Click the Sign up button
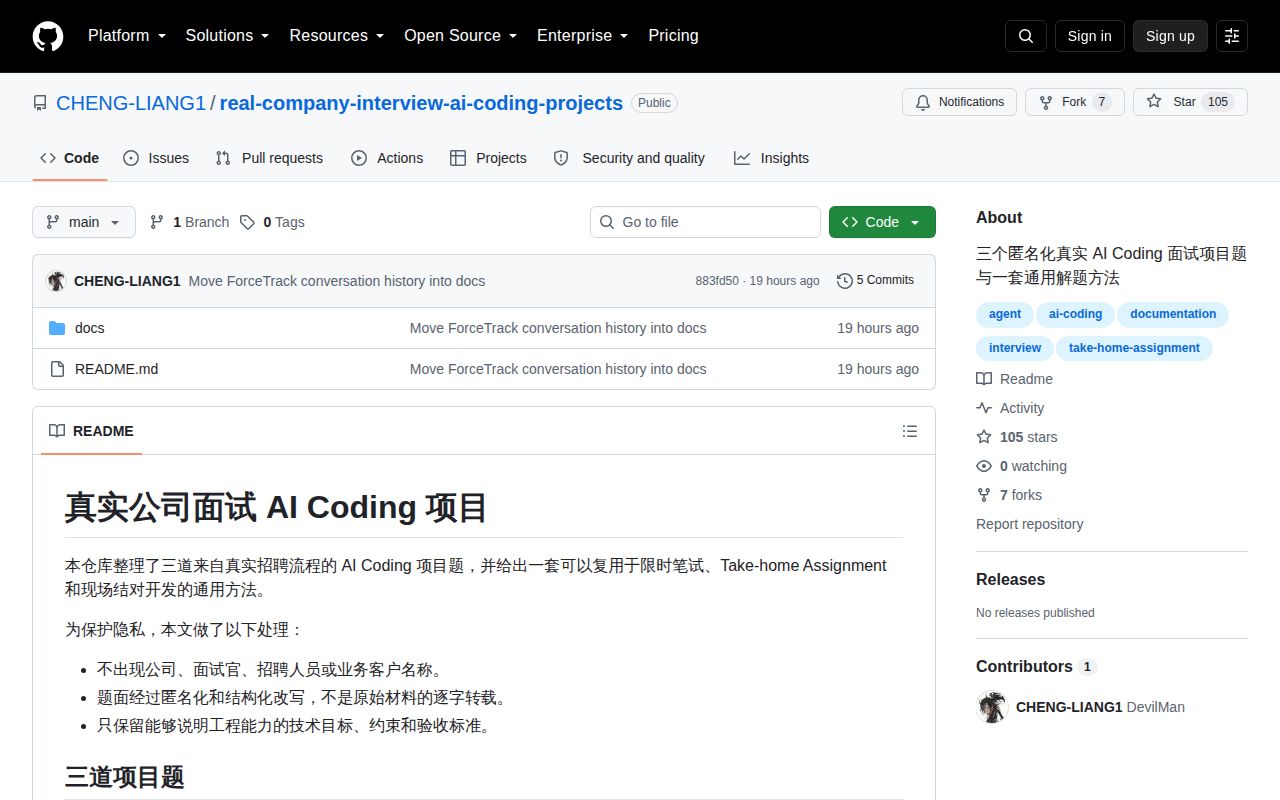The image size is (1280, 800). click(1170, 36)
